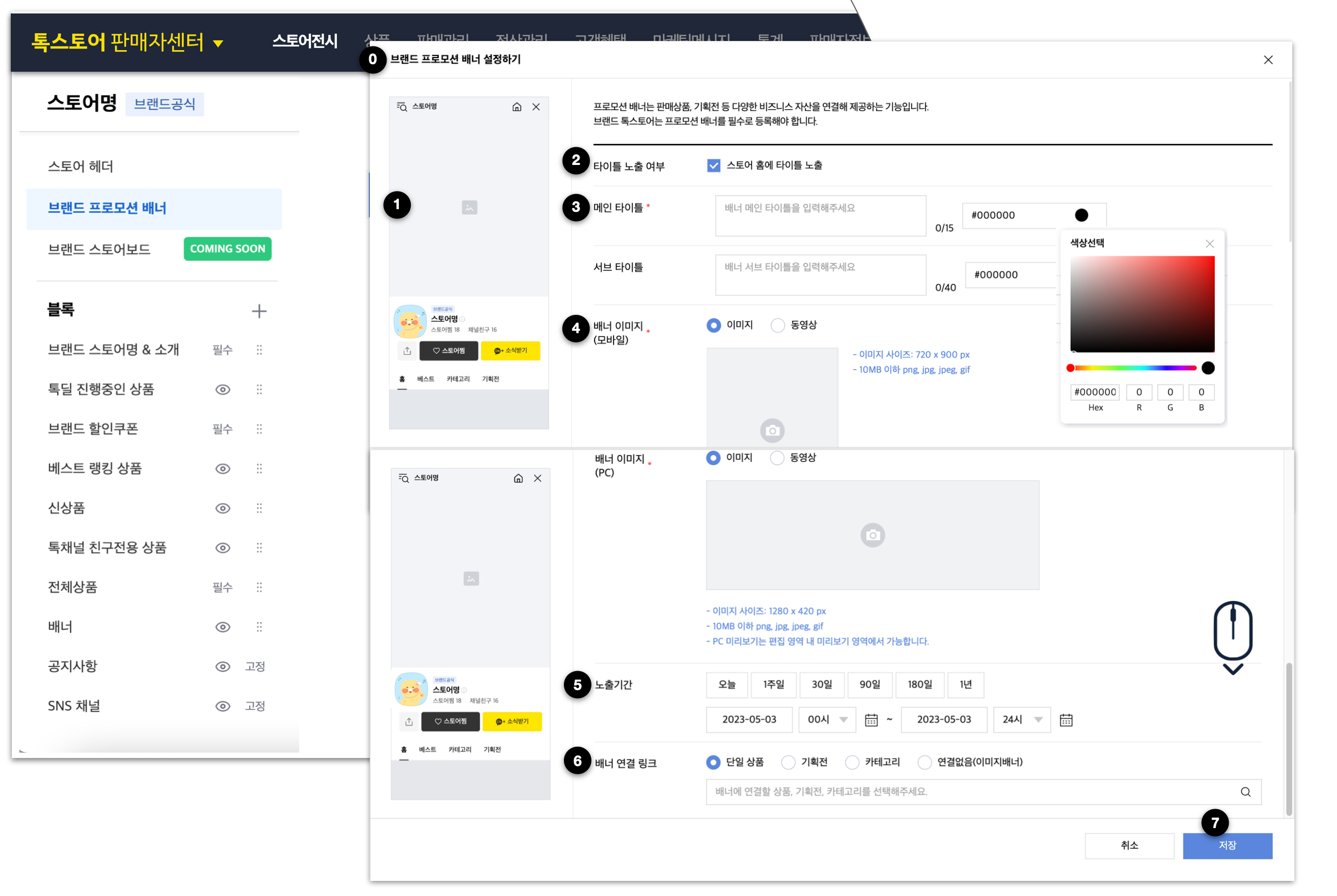
Task: Select 스토어 헤더 in the sidebar
Action: 80,166
